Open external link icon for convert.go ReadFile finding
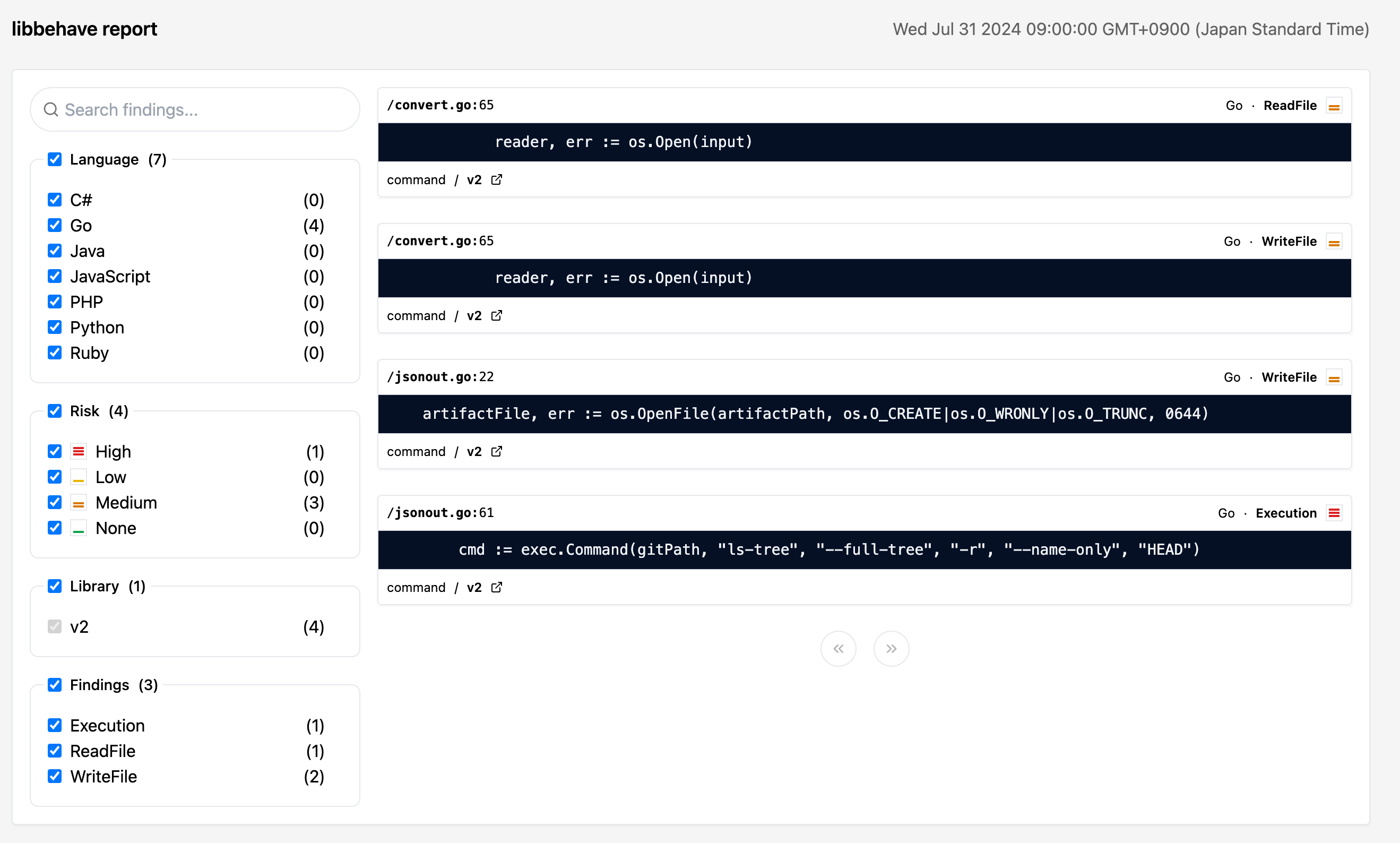Viewport: 1400px width, 843px height. 497,179
